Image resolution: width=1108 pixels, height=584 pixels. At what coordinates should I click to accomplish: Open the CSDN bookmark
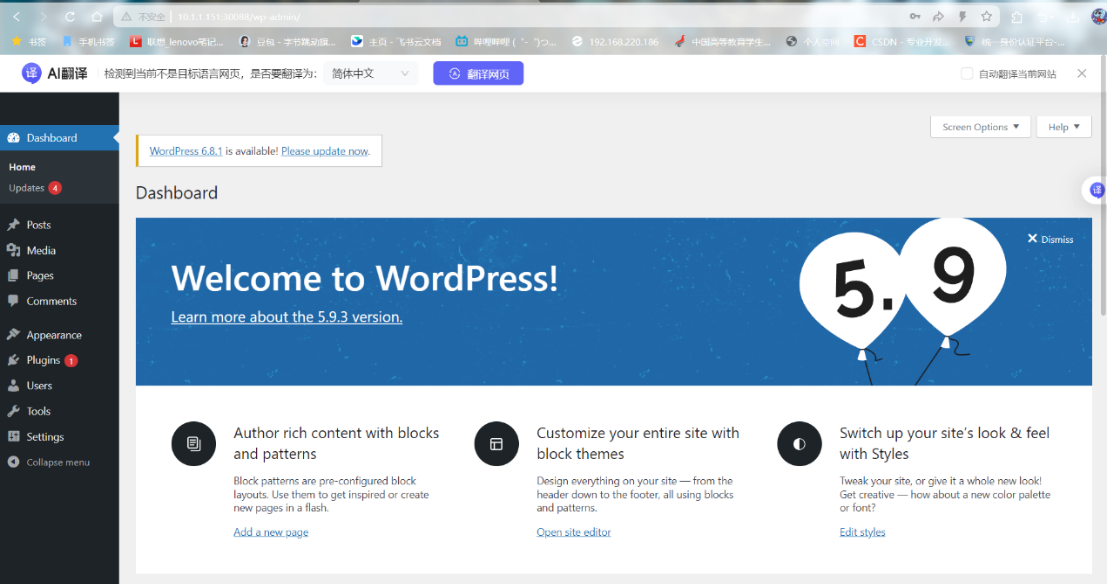click(902, 42)
